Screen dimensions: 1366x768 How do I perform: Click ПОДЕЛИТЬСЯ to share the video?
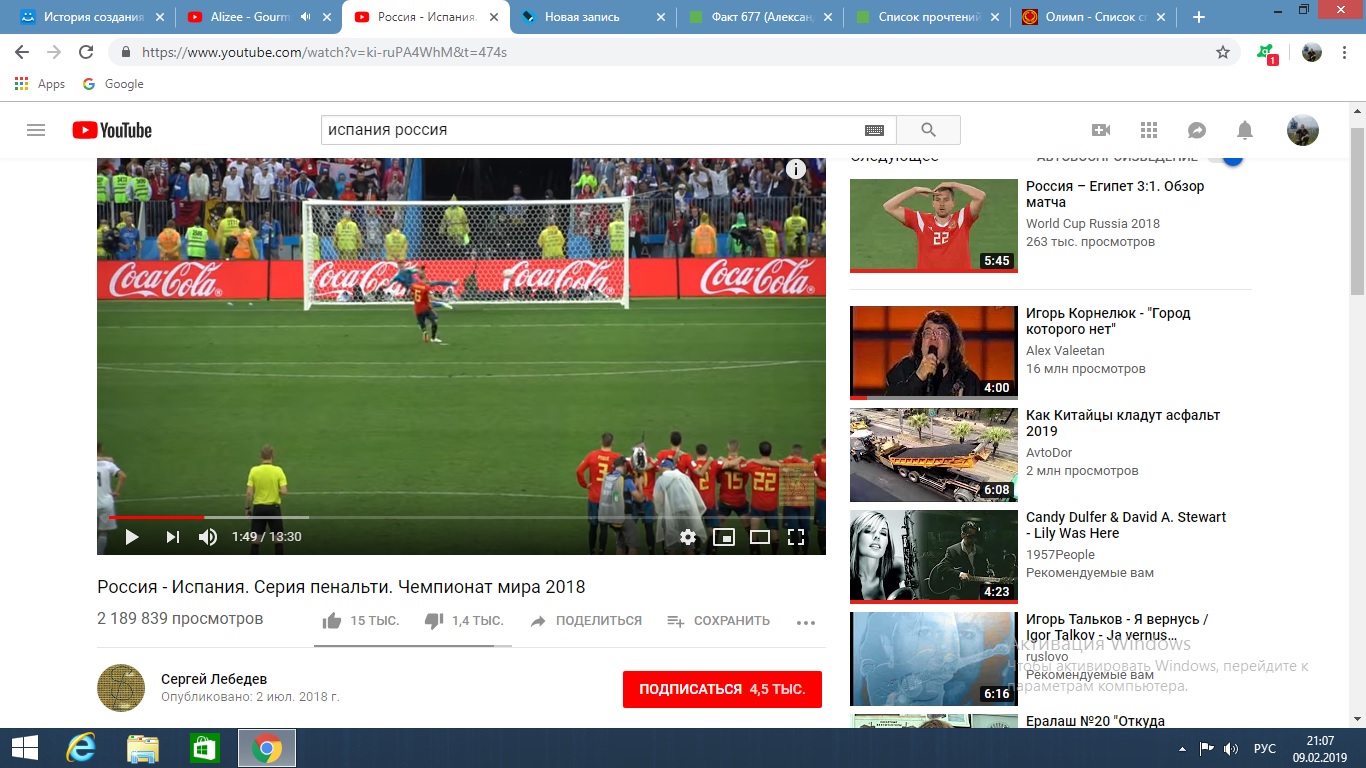(586, 621)
